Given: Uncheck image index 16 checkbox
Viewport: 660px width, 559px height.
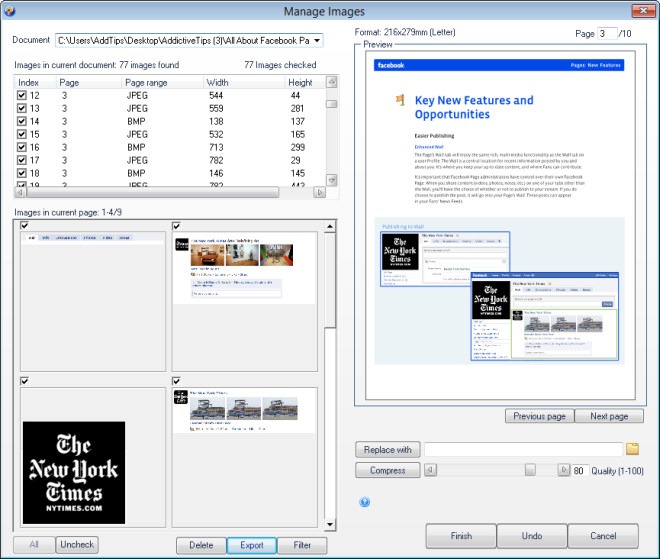Looking at the screenshot, I should [22, 147].
